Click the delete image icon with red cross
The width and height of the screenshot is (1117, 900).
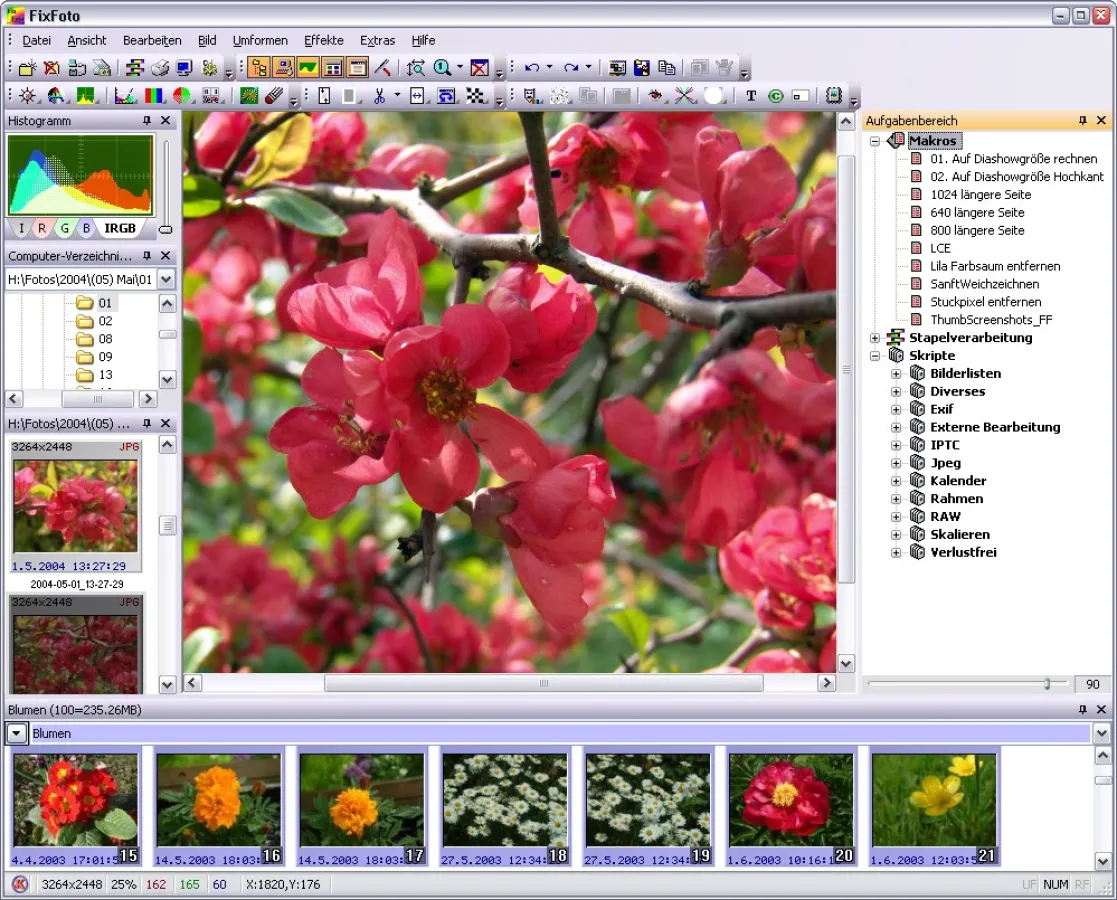point(52,68)
